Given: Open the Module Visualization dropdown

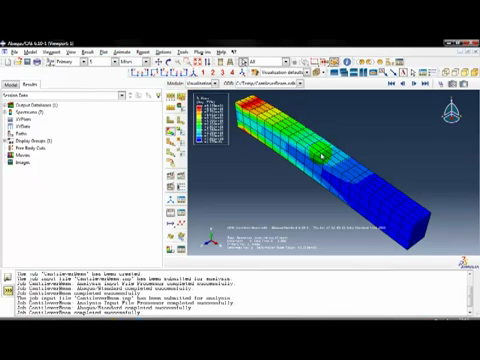Looking at the screenshot, I should [x=215, y=83].
